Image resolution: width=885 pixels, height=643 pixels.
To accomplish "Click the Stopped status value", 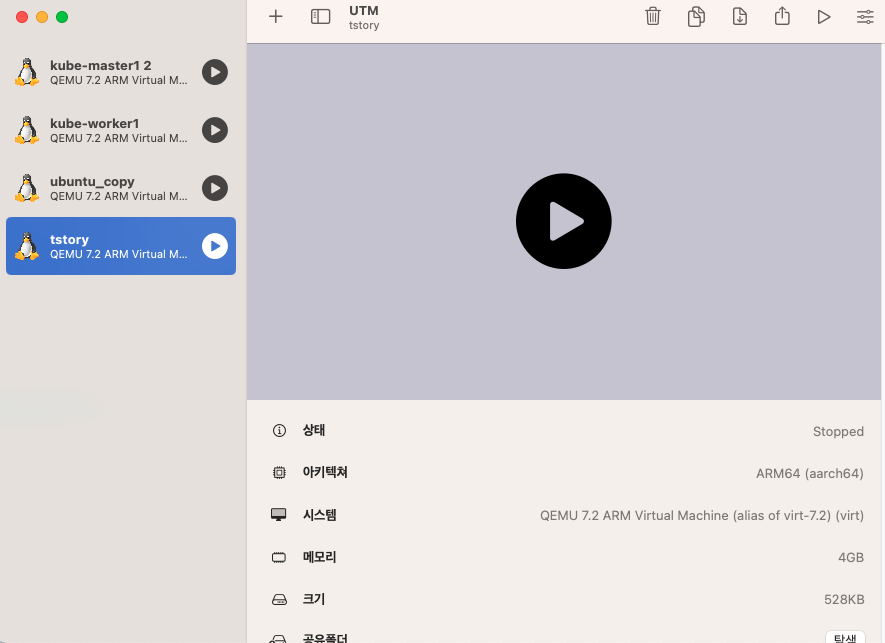I will 838,432.
